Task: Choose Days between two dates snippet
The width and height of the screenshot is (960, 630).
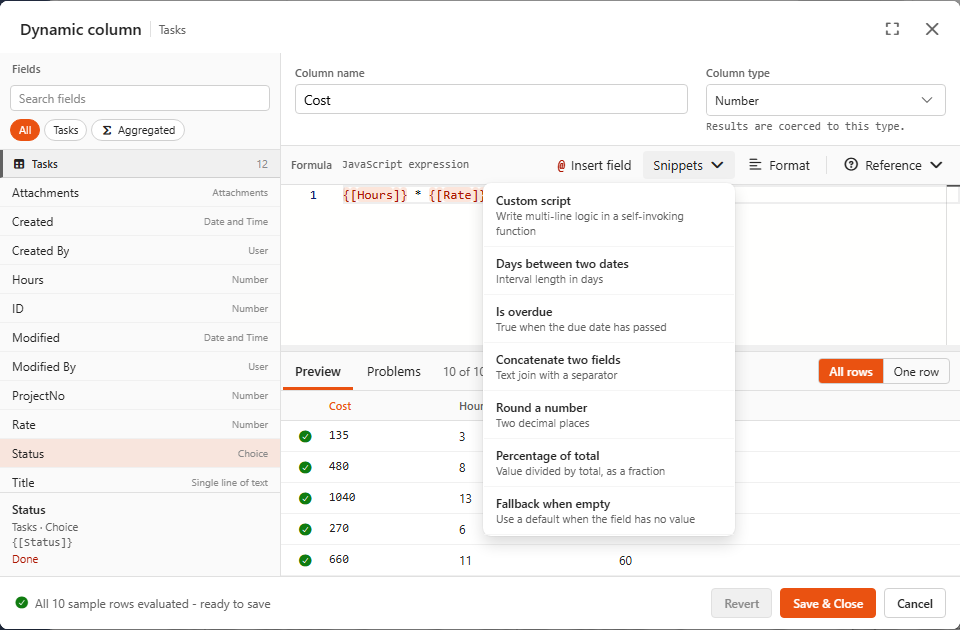Action: (x=609, y=271)
